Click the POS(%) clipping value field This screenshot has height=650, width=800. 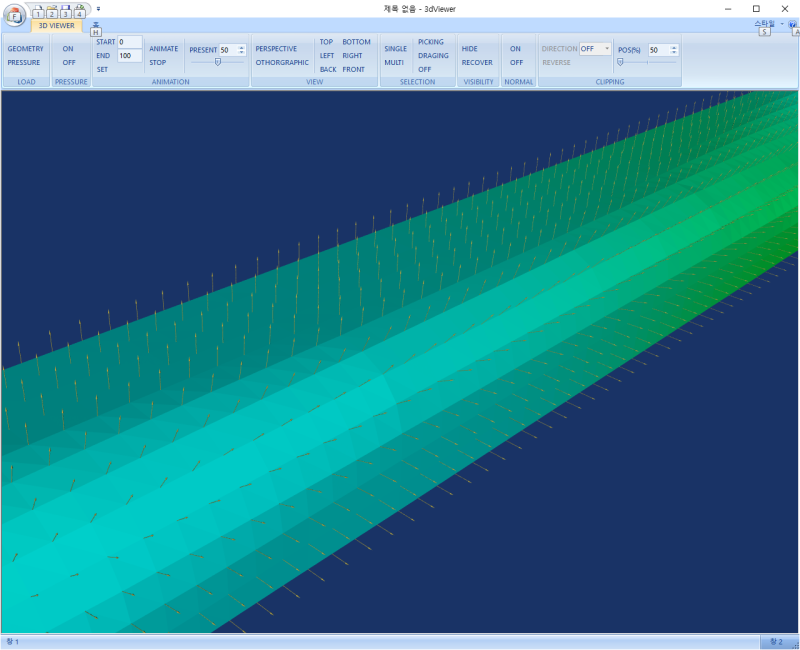click(x=658, y=49)
